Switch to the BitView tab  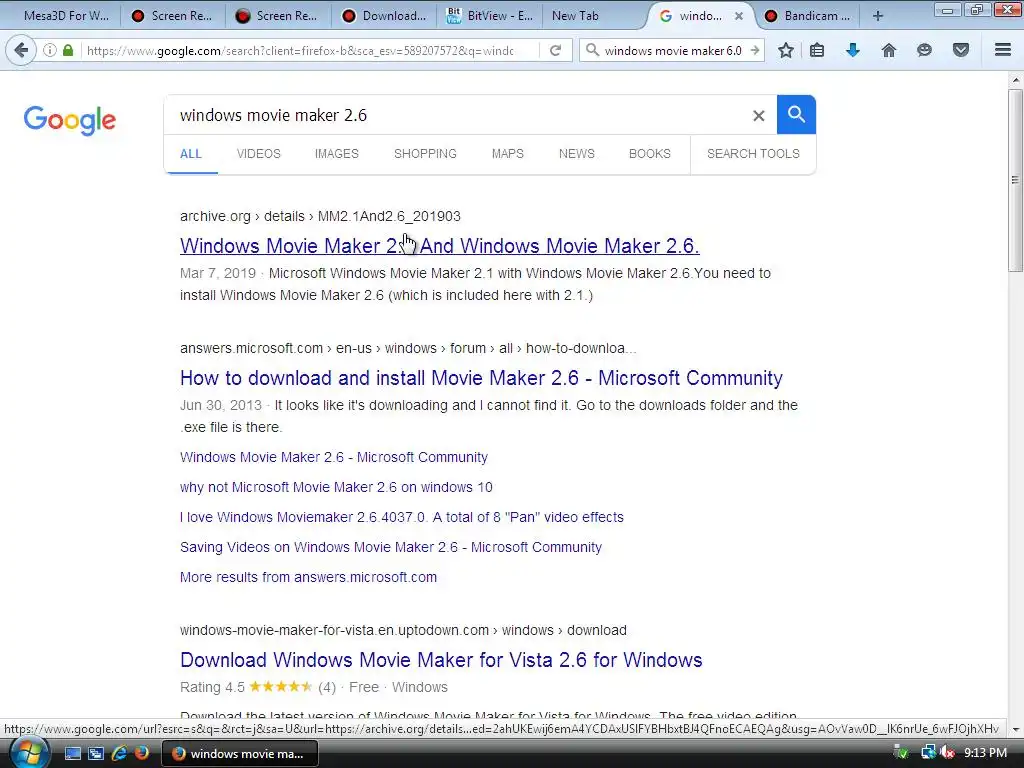[x=490, y=16]
